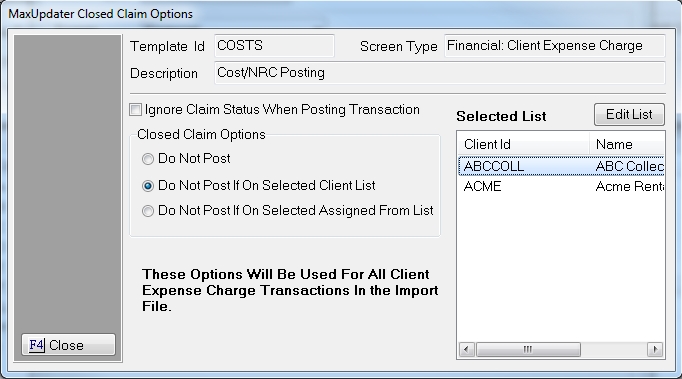This screenshot has height=379, width=682.
Task: Enable Ignore Claim Status When Posting Transaction
Action: click(x=135, y=110)
